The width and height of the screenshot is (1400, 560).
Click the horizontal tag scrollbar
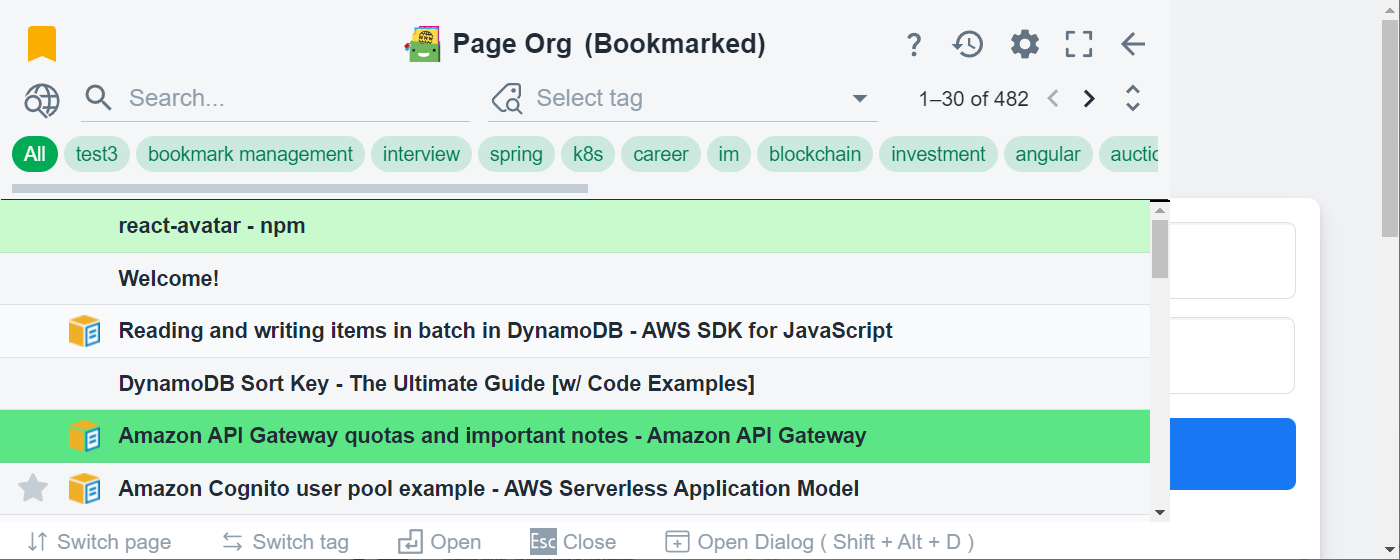(x=300, y=188)
